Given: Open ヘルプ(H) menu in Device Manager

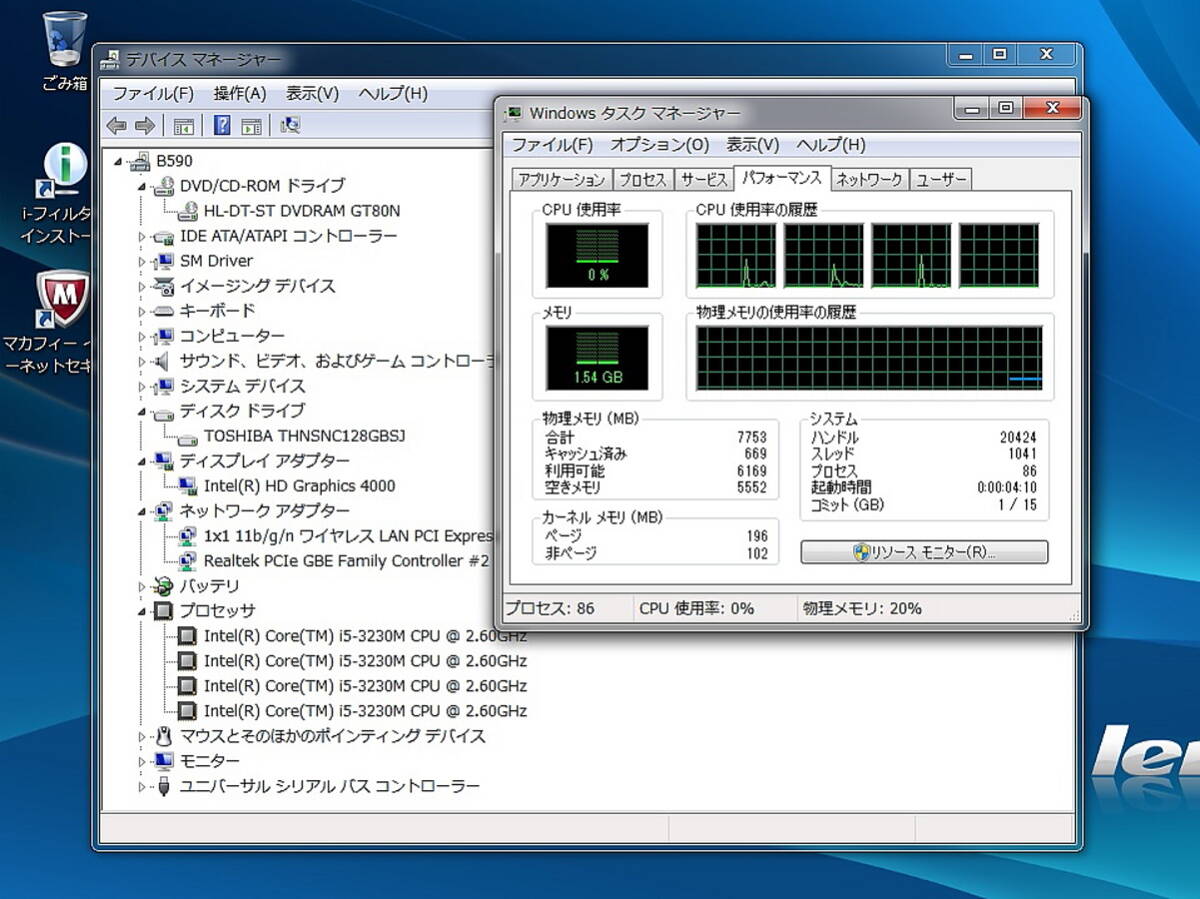Looking at the screenshot, I should (x=393, y=94).
